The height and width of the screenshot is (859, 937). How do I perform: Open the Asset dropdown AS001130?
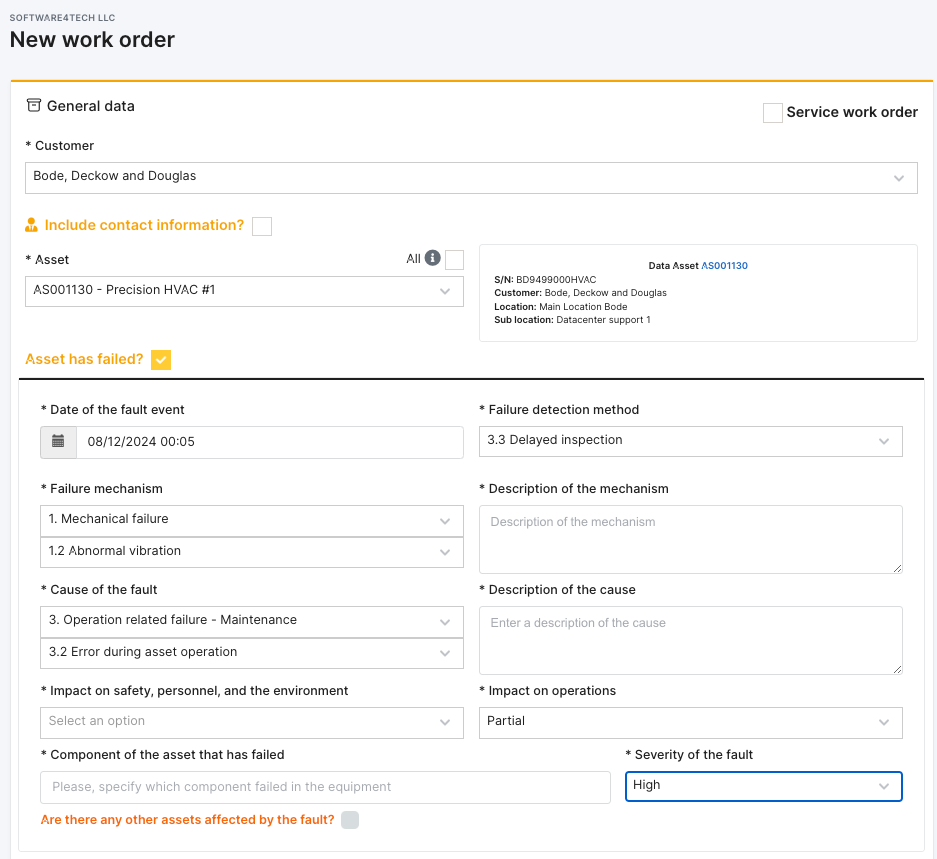click(244, 291)
